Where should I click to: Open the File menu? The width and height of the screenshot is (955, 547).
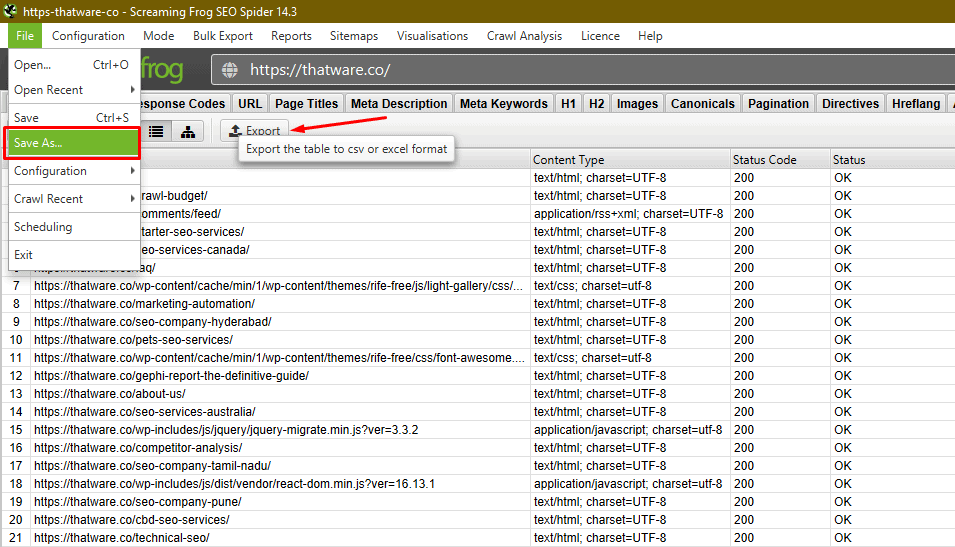click(x=25, y=36)
